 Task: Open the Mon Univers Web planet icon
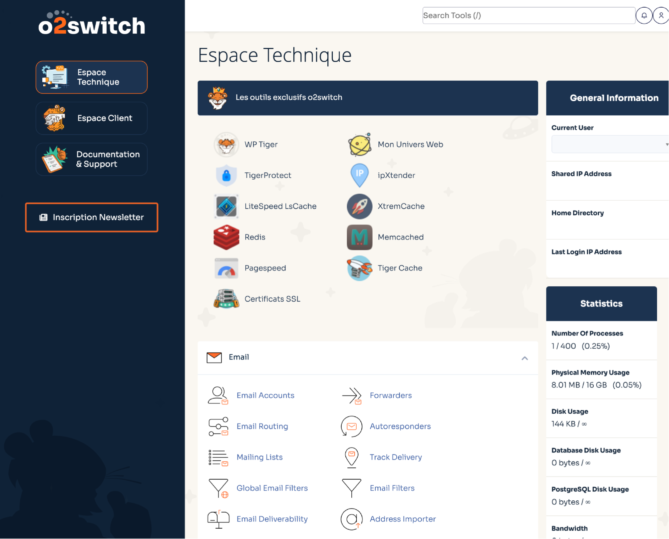[360, 145]
